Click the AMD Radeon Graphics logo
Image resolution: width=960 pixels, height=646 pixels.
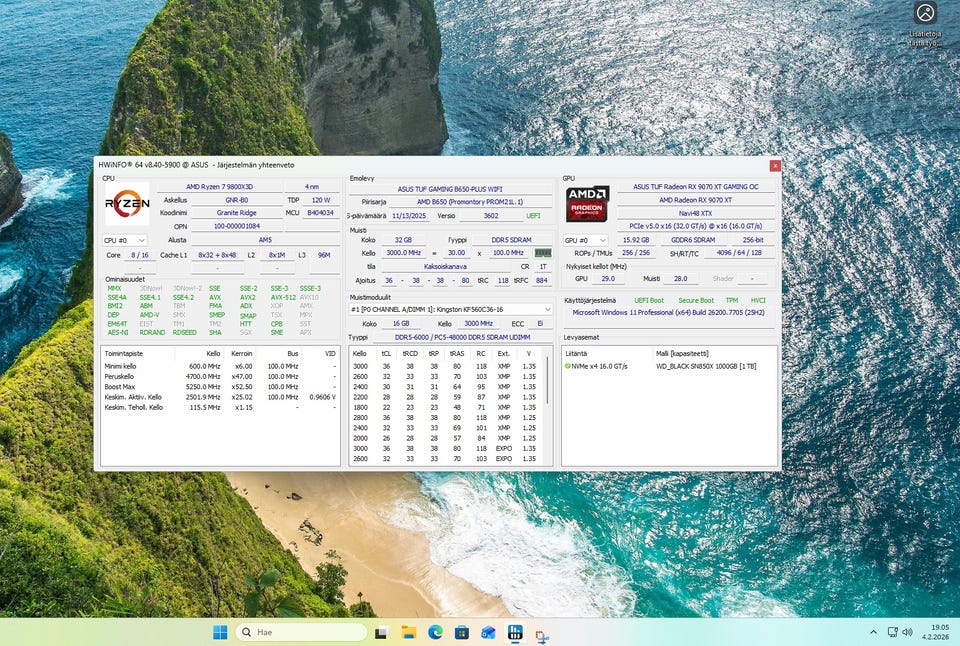(x=588, y=204)
